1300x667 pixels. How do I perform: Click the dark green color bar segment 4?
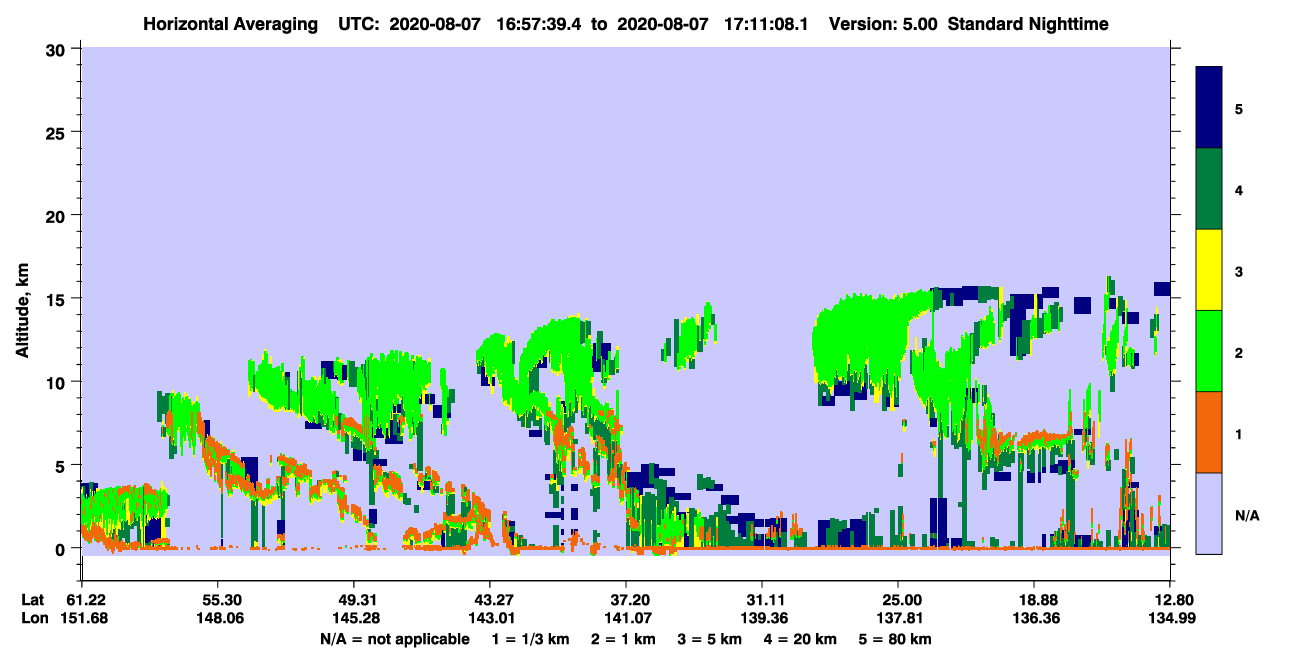point(1209,189)
